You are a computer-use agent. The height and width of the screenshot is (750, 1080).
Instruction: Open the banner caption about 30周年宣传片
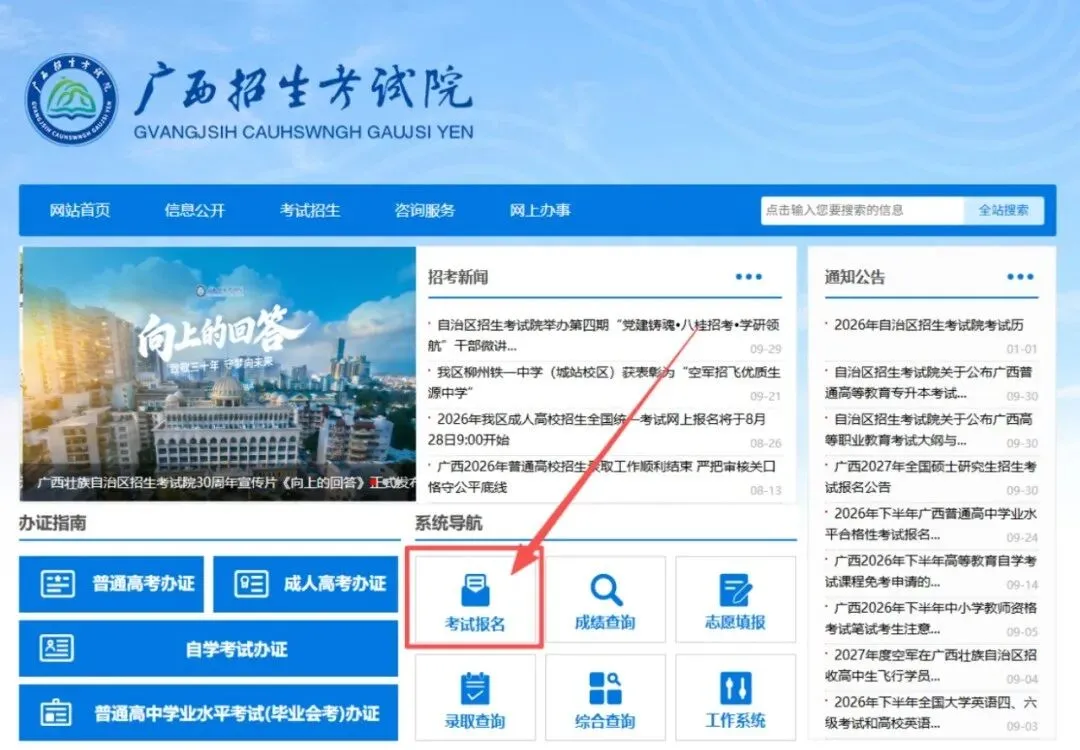226,483
